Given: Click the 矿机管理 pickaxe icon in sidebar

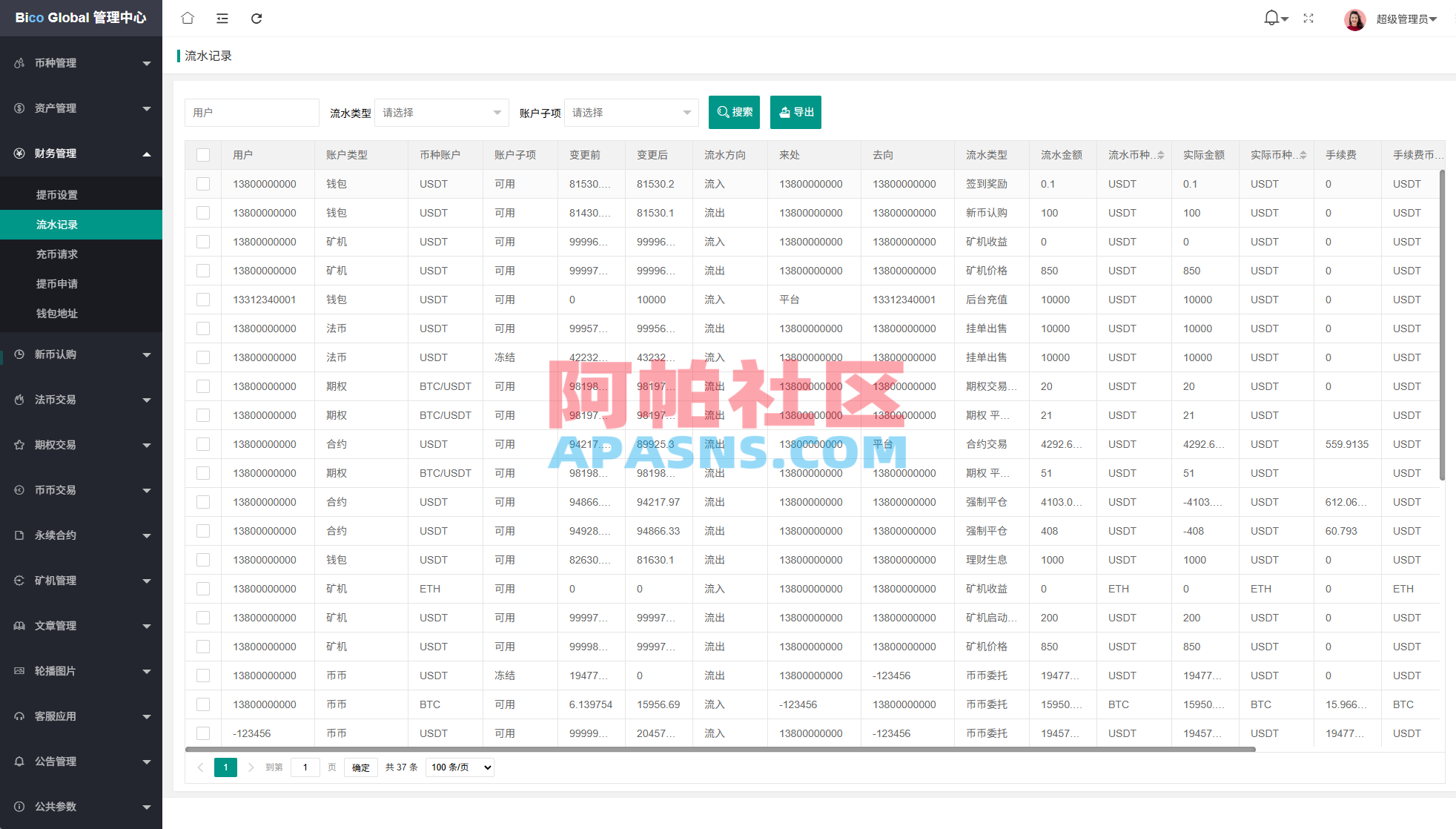Looking at the screenshot, I should coord(19,581).
